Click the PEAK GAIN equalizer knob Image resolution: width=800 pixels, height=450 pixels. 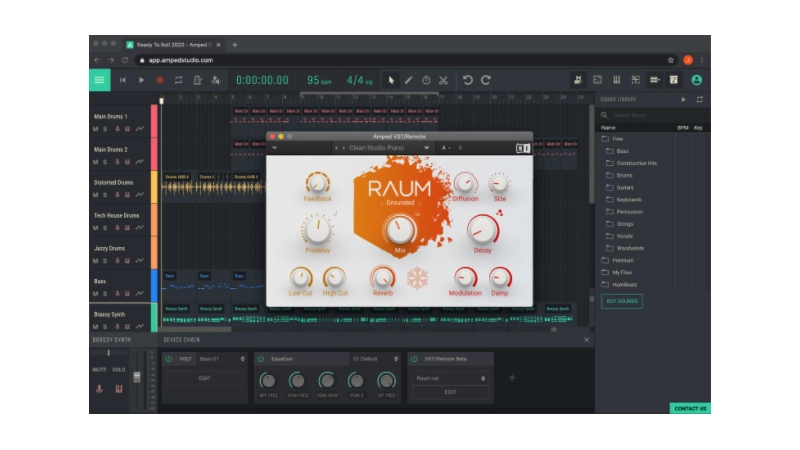pyautogui.click(x=327, y=381)
